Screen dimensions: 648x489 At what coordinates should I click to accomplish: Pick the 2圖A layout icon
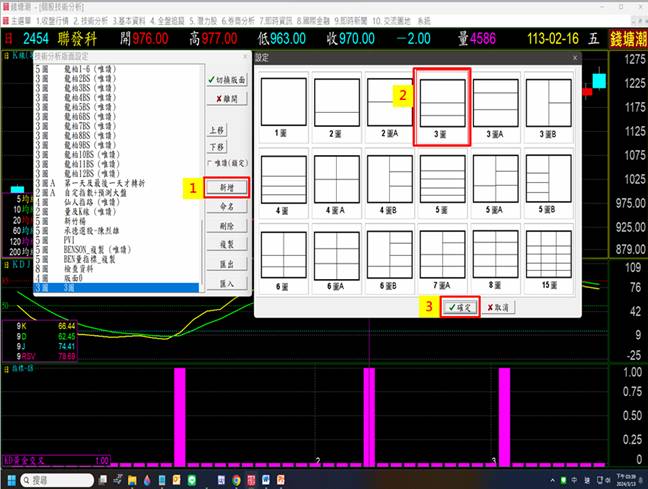click(388, 107)
